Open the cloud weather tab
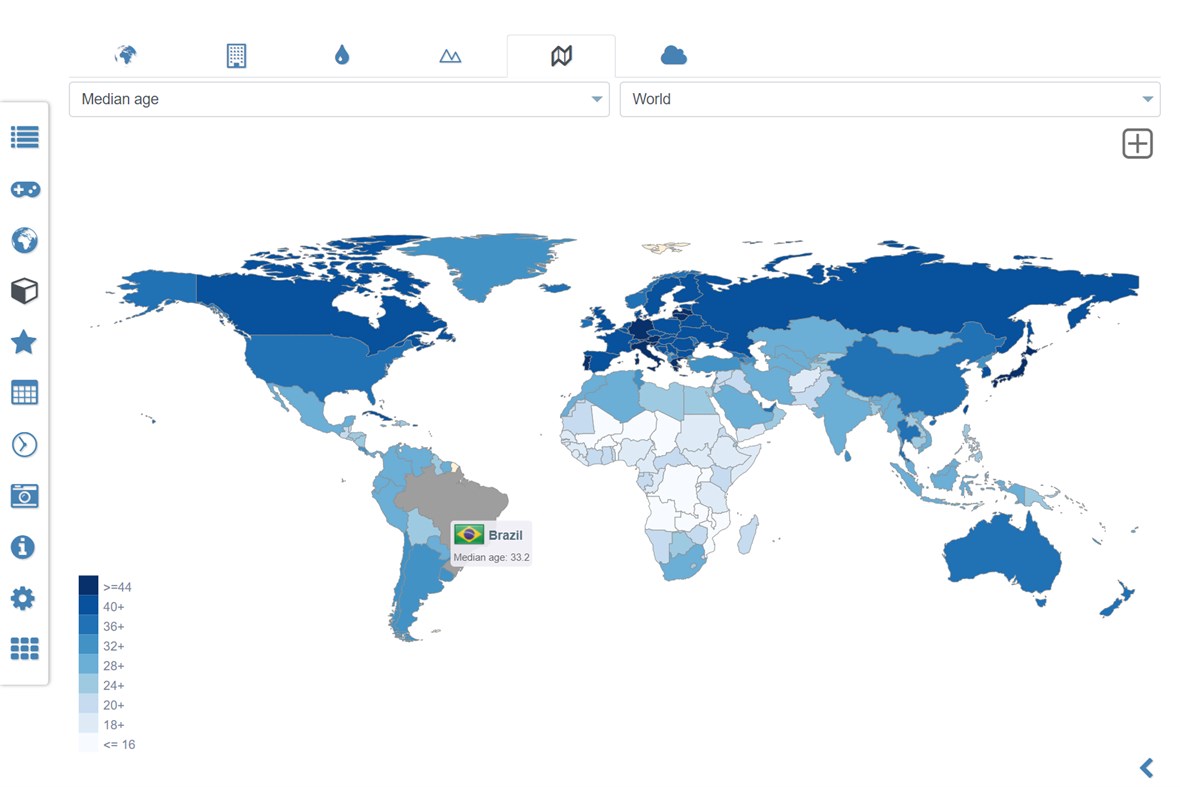The width and height of the screenshot is (1180, 787). 672,56
